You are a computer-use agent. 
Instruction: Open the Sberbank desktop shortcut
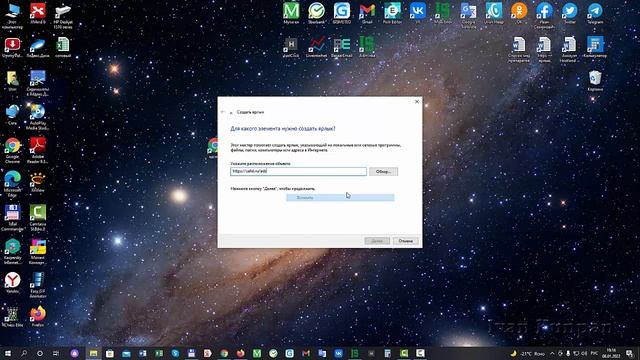tap(316, 13)
